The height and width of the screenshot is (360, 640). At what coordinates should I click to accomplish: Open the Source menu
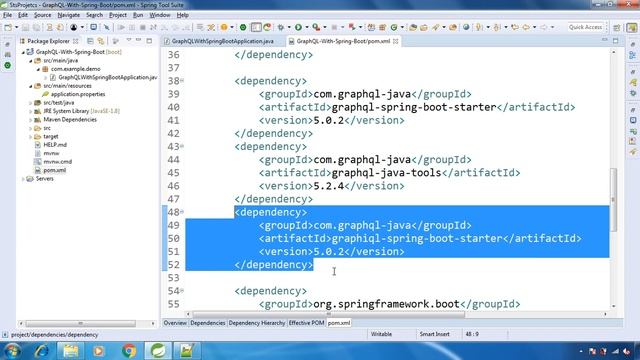click(42, 15)
